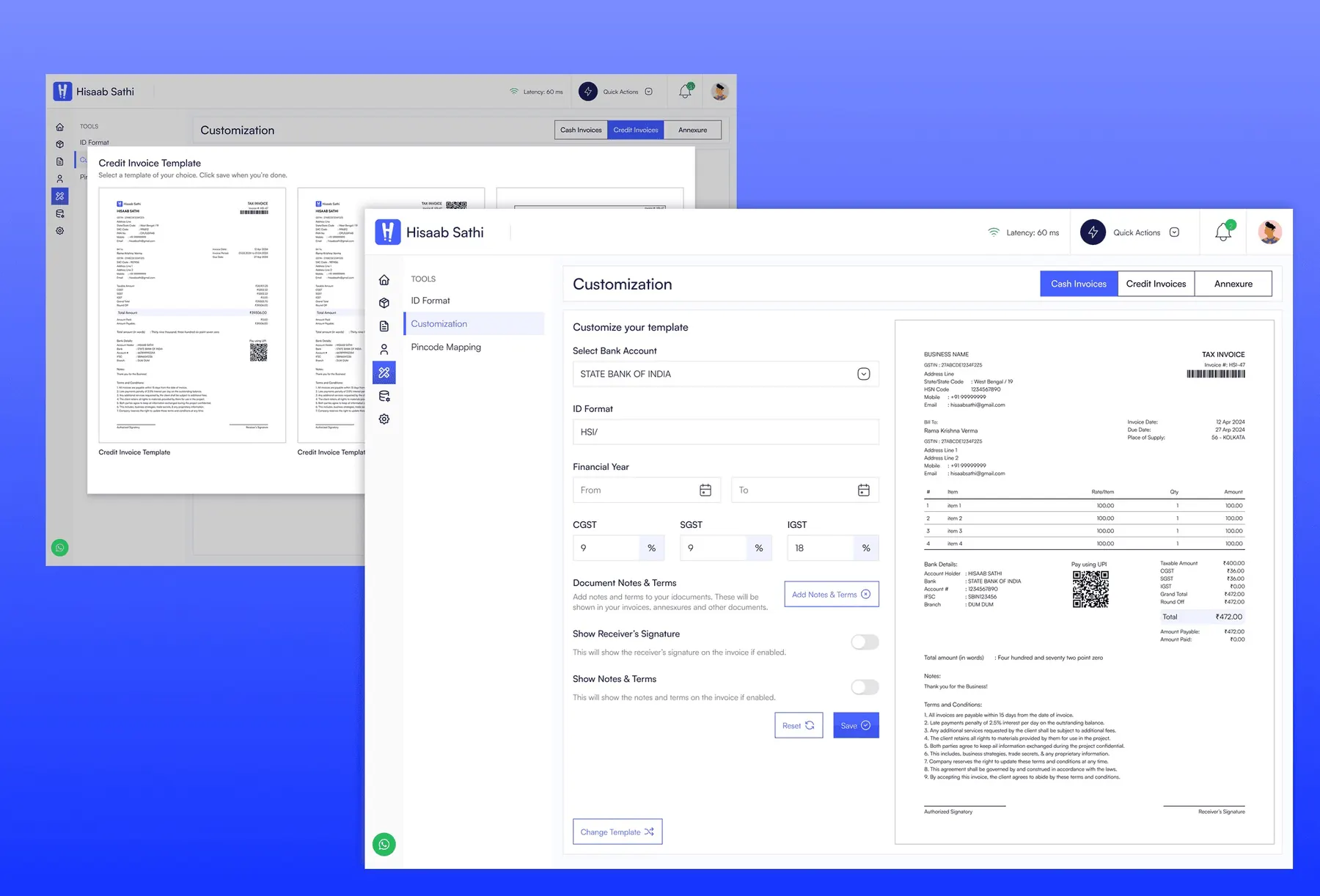
Task: Switch to Credit Invoices tab in front window
Action: point(1156,284)
